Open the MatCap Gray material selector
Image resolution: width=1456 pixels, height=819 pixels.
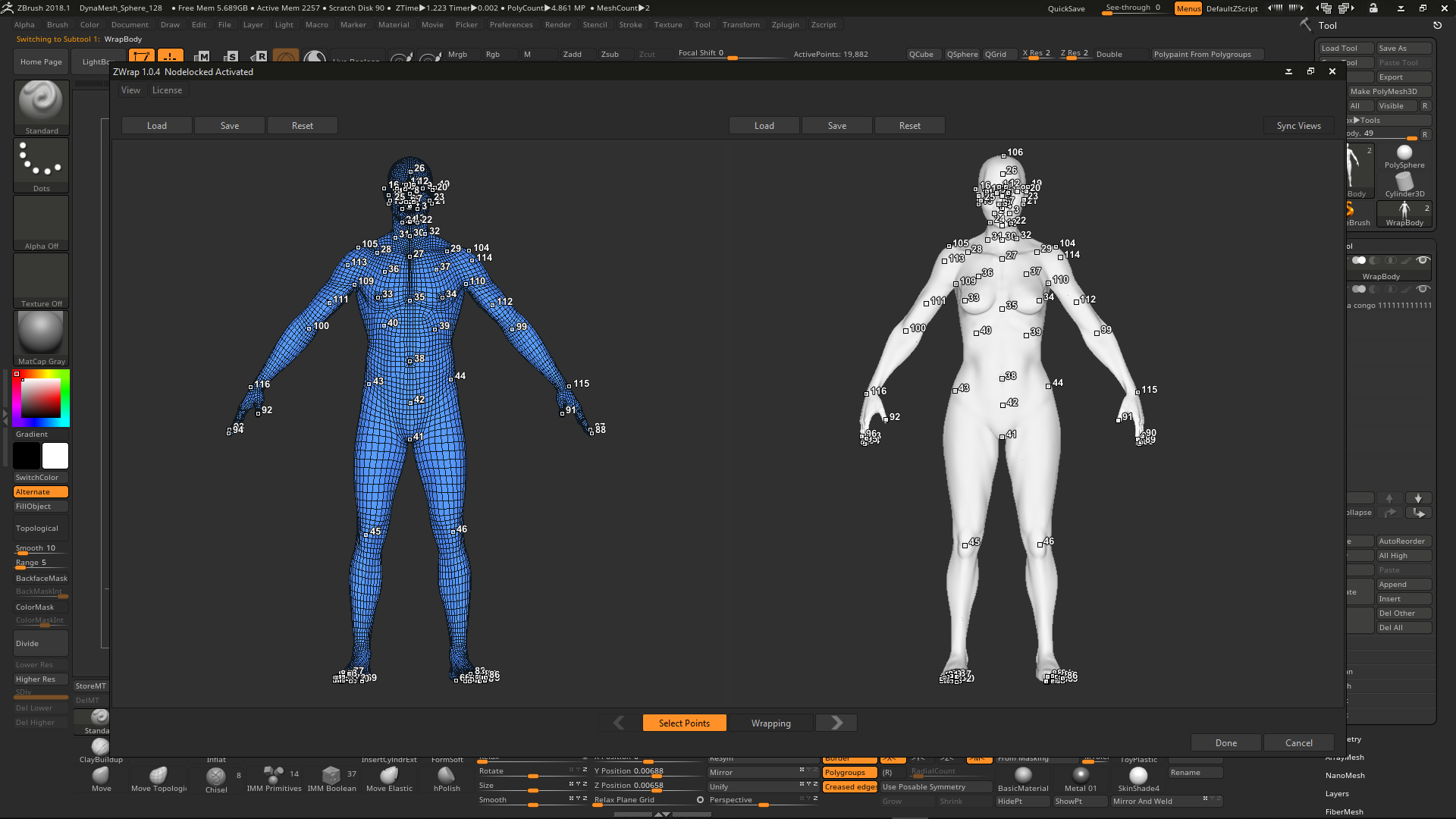[41, 338]
